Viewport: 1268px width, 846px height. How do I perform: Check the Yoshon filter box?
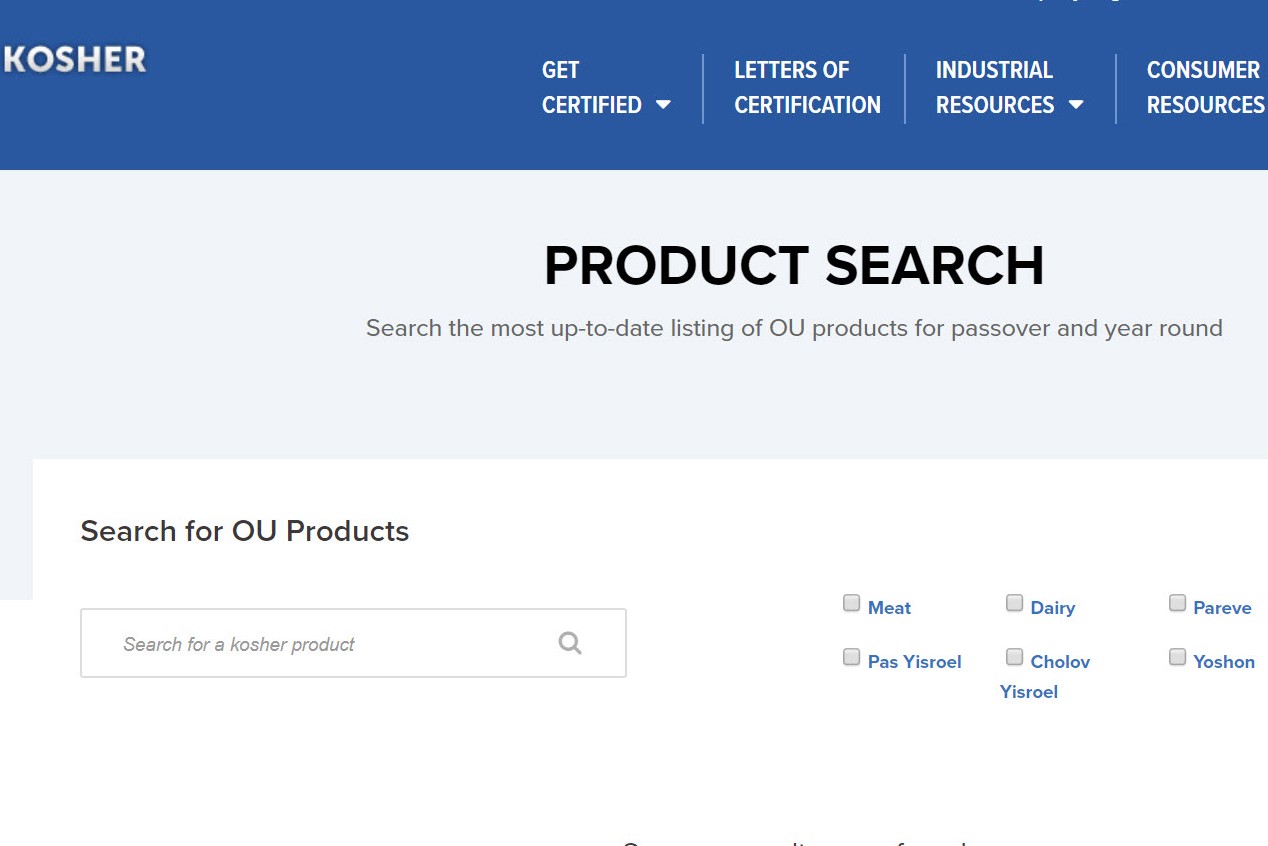(1177, 656)
